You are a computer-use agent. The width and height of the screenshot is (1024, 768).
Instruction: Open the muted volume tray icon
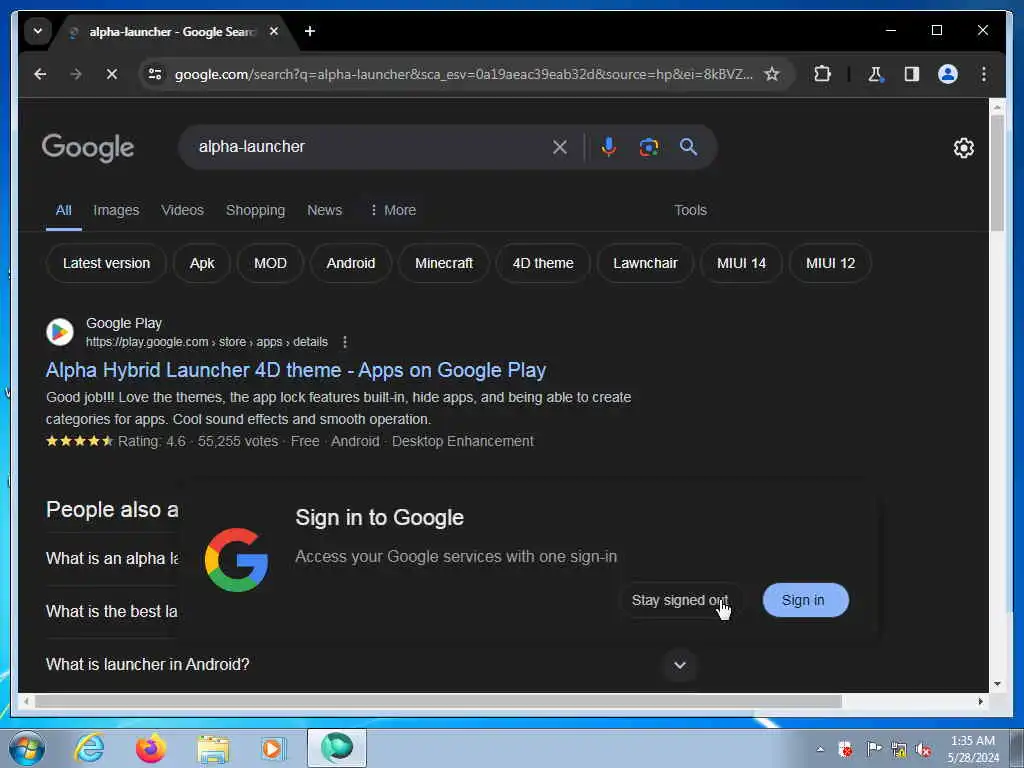point(923,749)
